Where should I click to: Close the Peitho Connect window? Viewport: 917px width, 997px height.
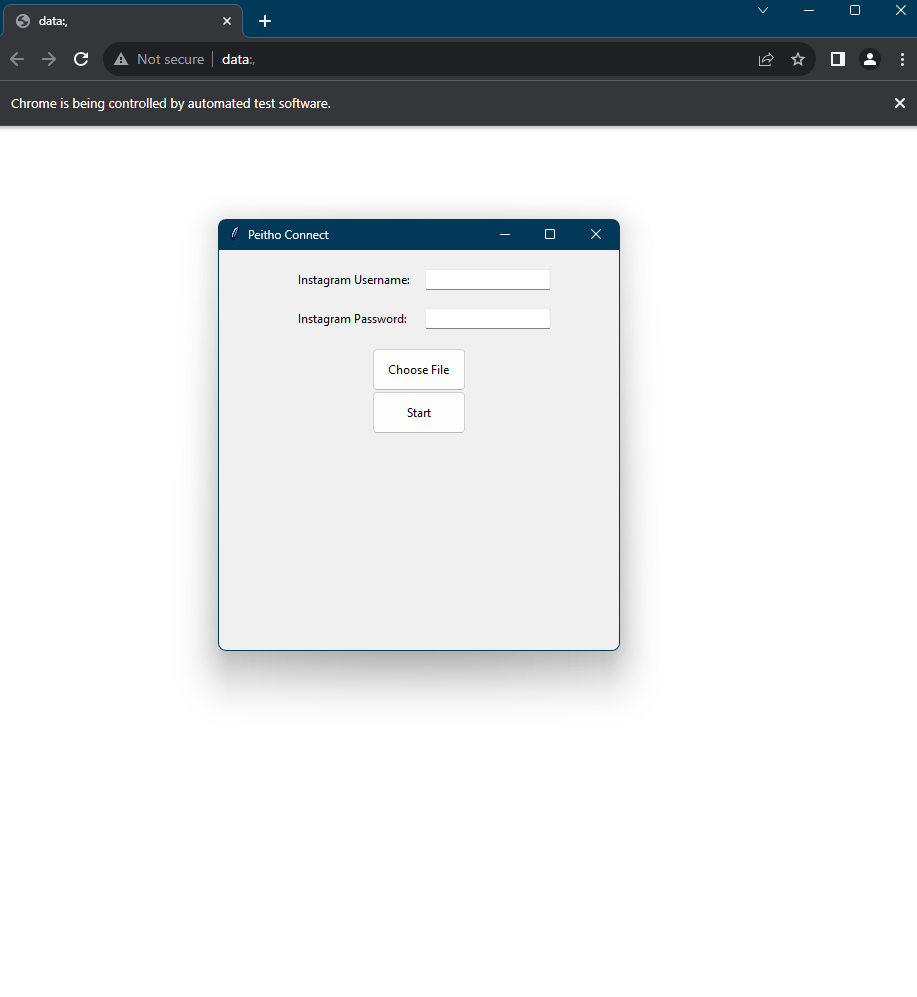coord(596,235)
